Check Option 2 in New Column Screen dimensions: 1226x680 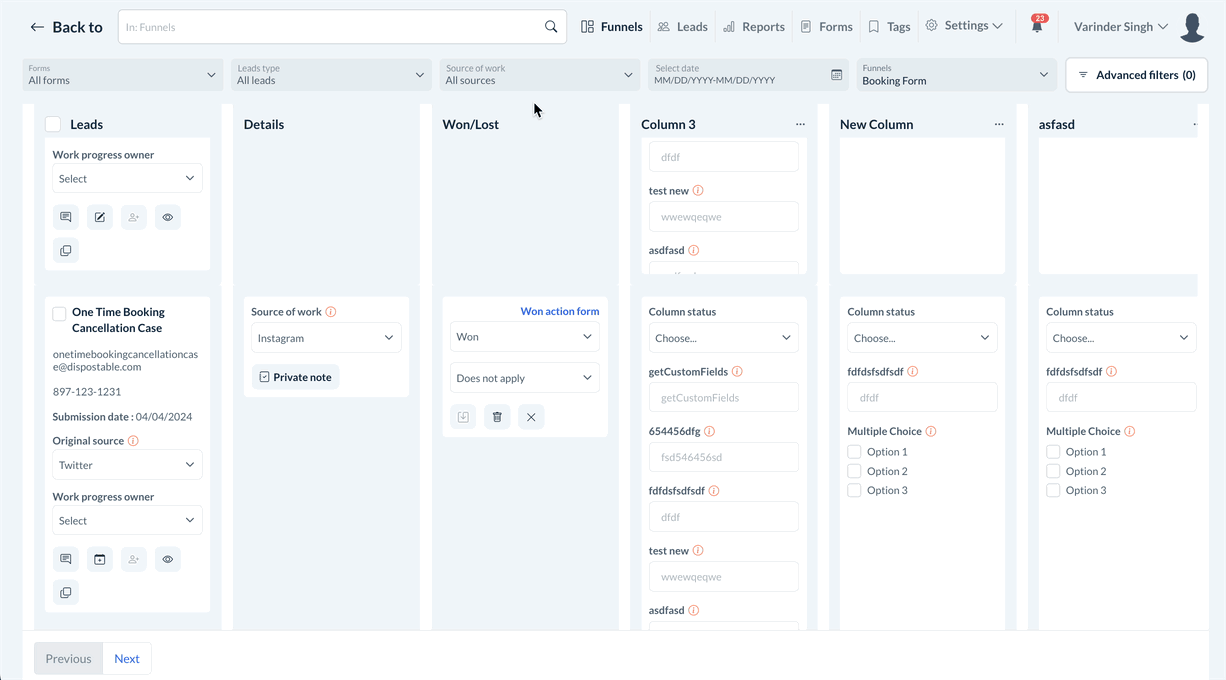click(x=854, y=471)
